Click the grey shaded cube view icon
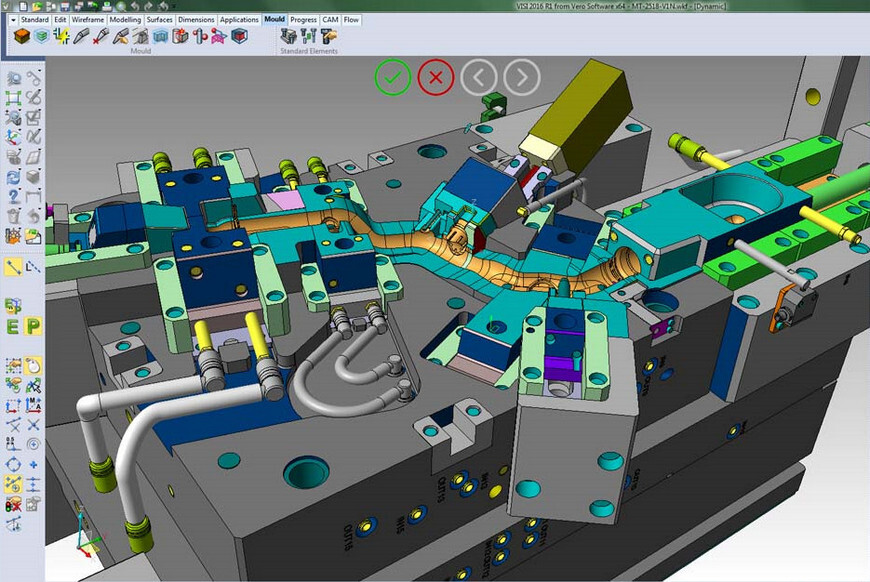Screen dimensions: 870x582 click(x=33, y=177)
